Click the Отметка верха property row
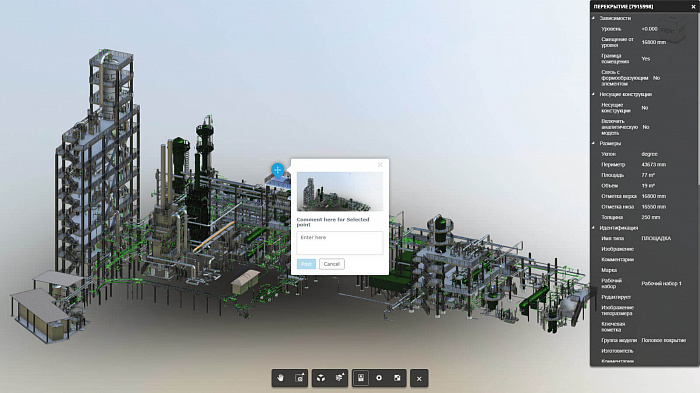This screenshot has height=393, width=700. [x=643, y=196]
